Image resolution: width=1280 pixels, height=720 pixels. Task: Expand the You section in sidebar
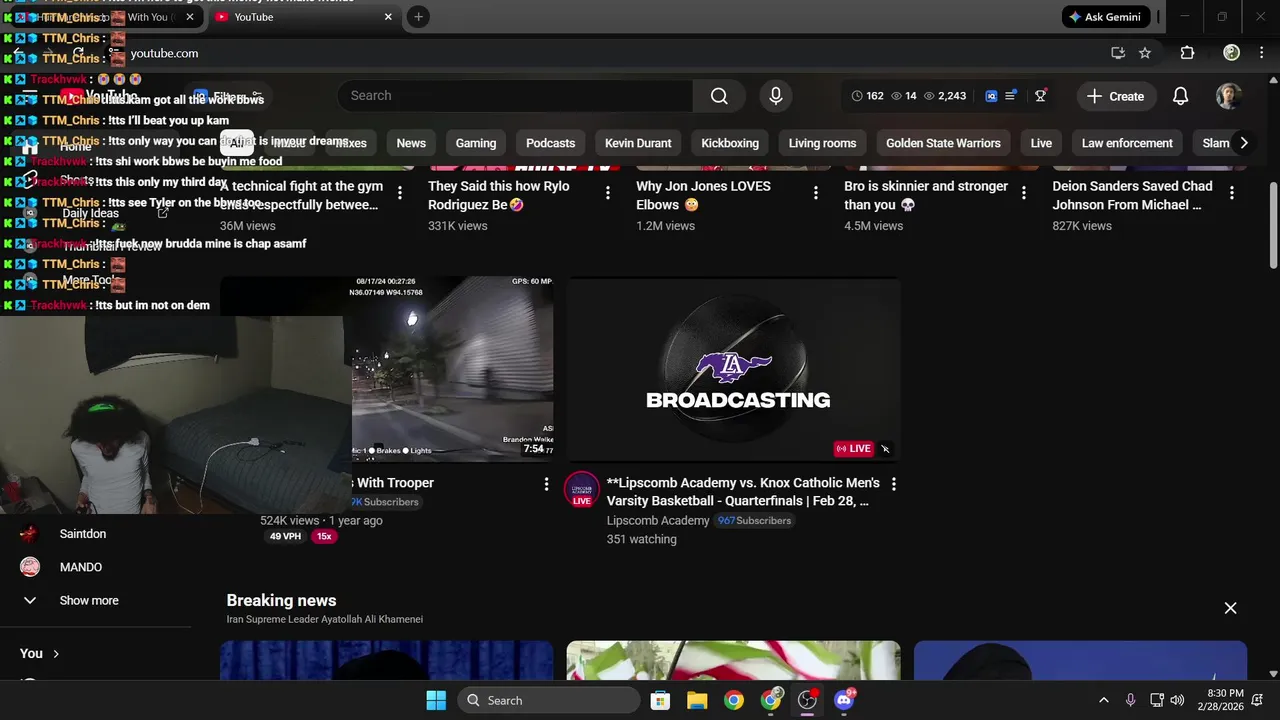[x=40, y=653]
